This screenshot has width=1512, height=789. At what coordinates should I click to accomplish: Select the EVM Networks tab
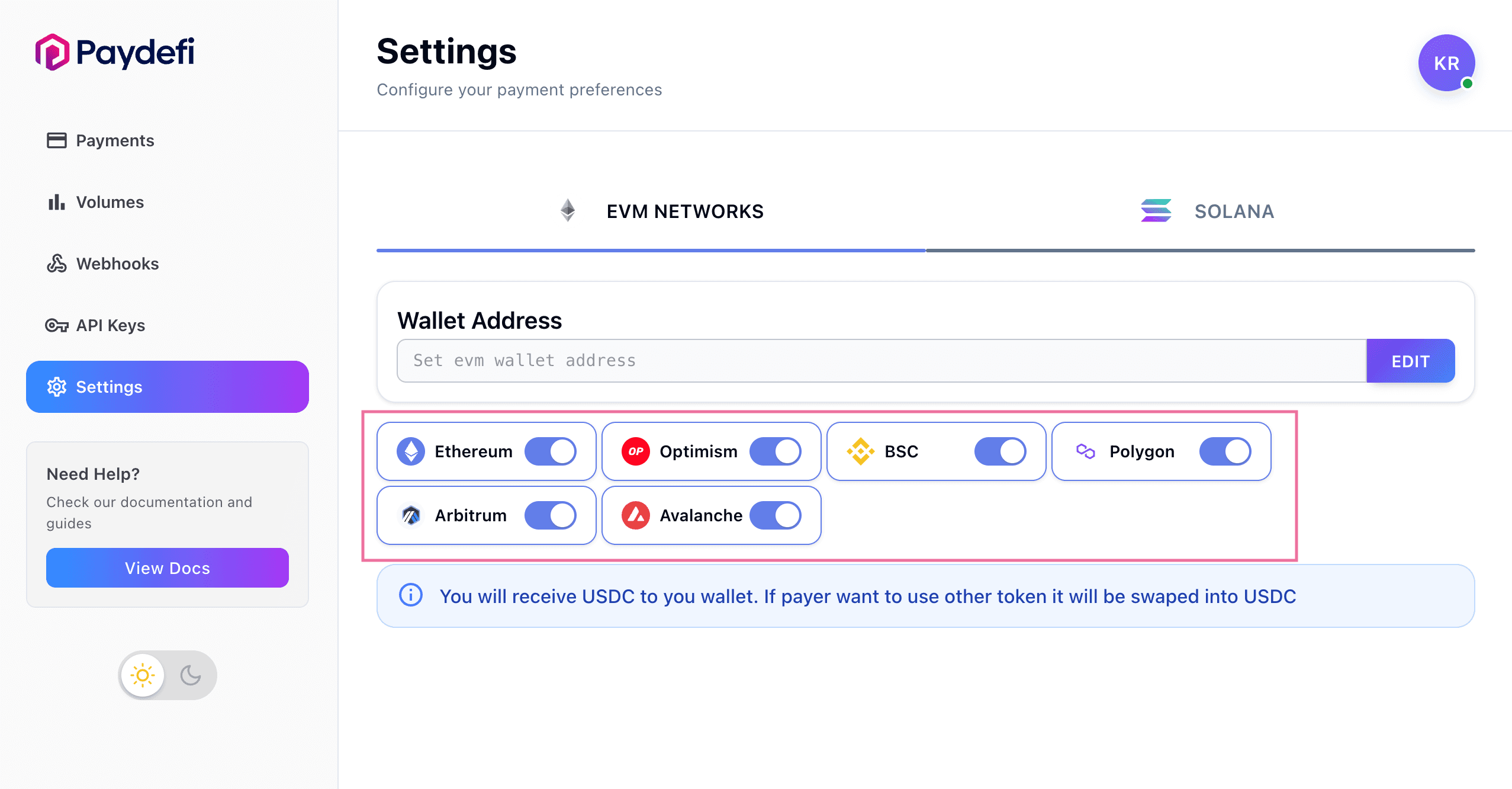[x=662, y=211]
